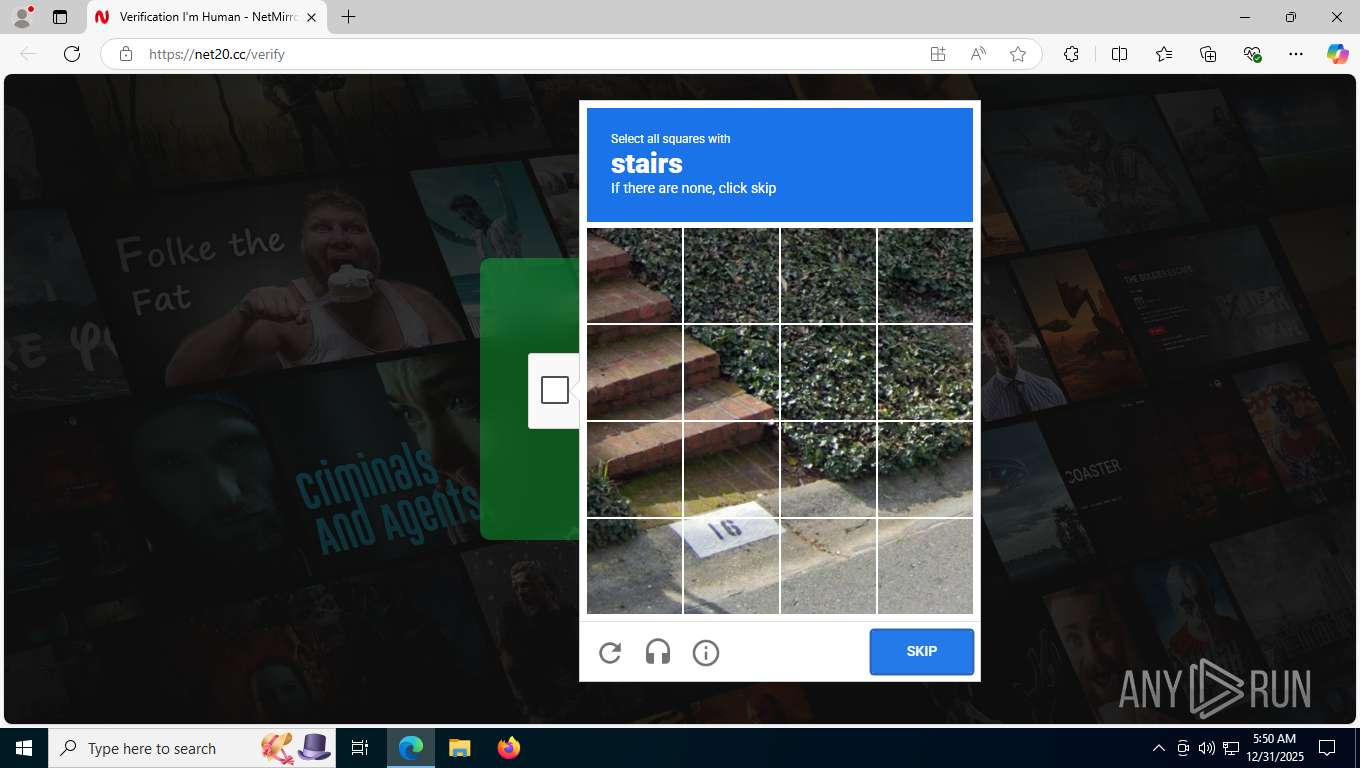1360x768 pixels.
Task: Open Microsoft Edge from the taskbar
Action: pos(411,748)
